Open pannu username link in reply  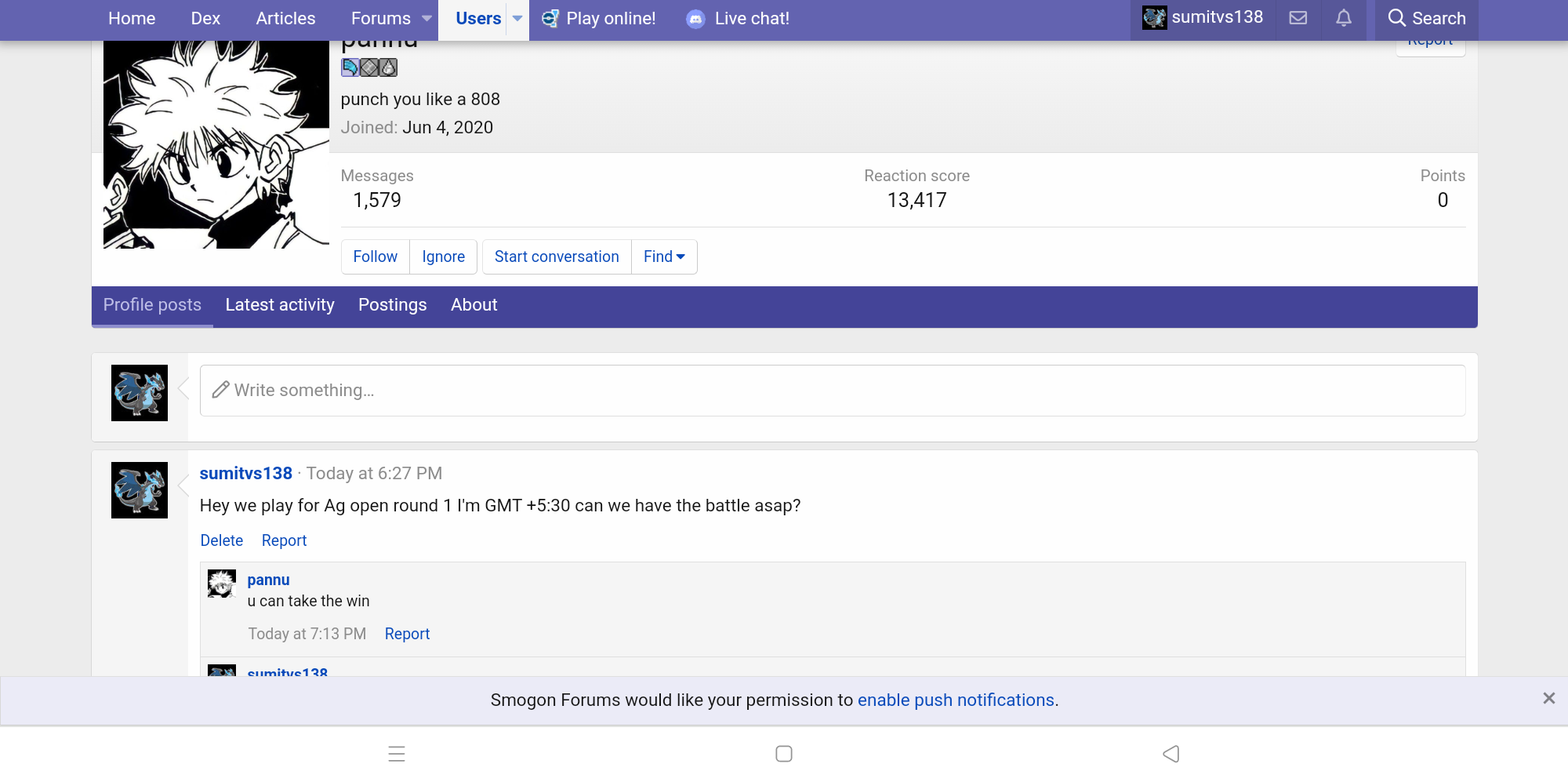(x=268, y=580)
